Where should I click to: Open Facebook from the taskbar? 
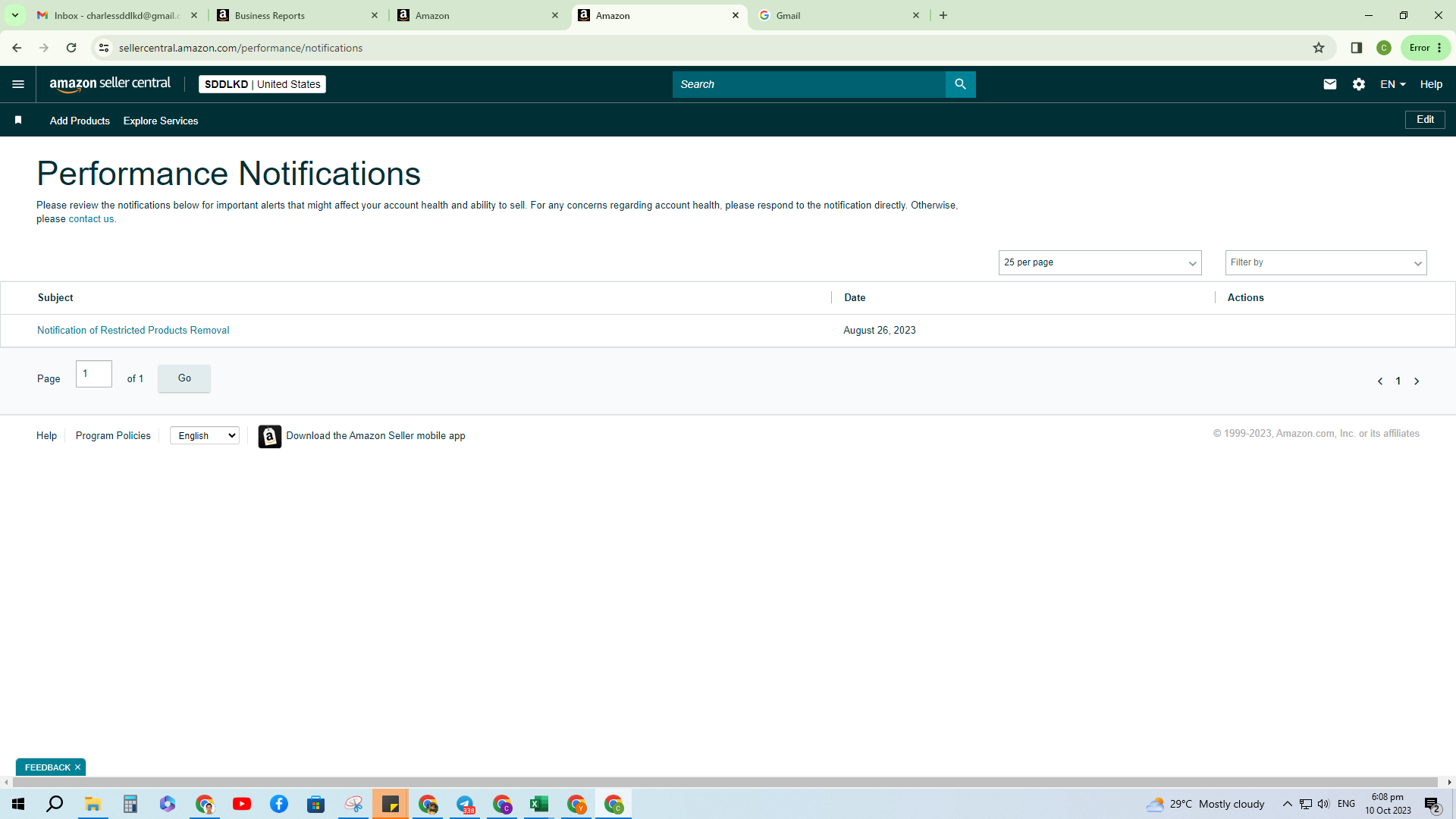[279, 804]
